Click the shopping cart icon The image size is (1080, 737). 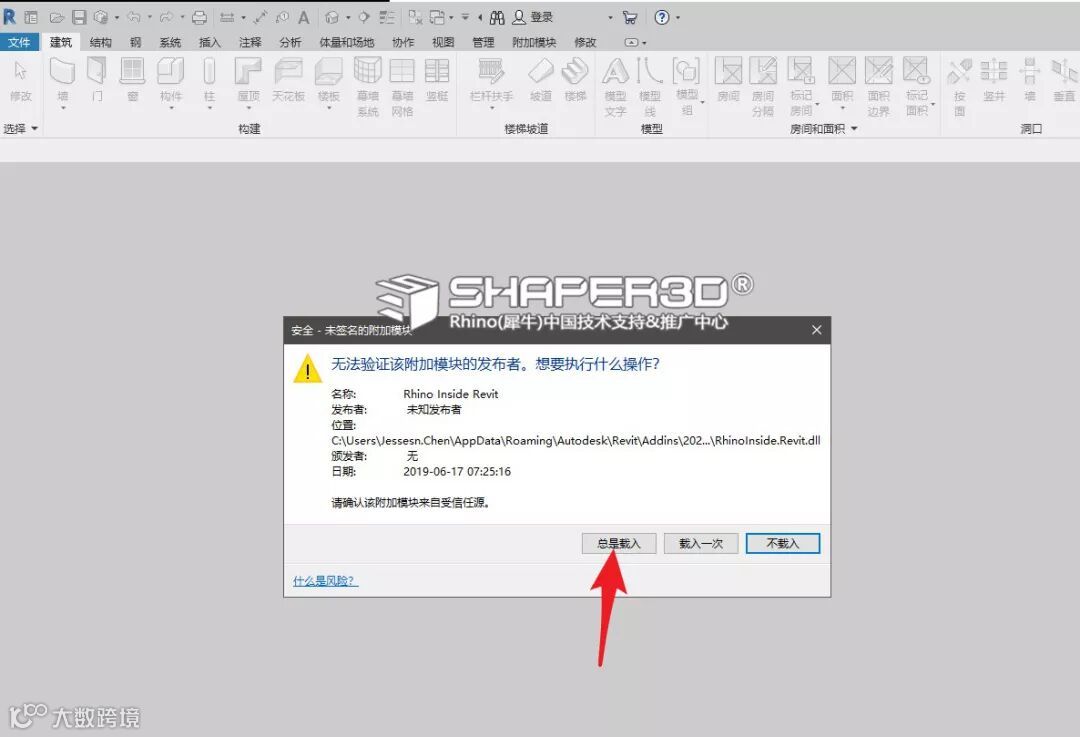pos(630,17)
